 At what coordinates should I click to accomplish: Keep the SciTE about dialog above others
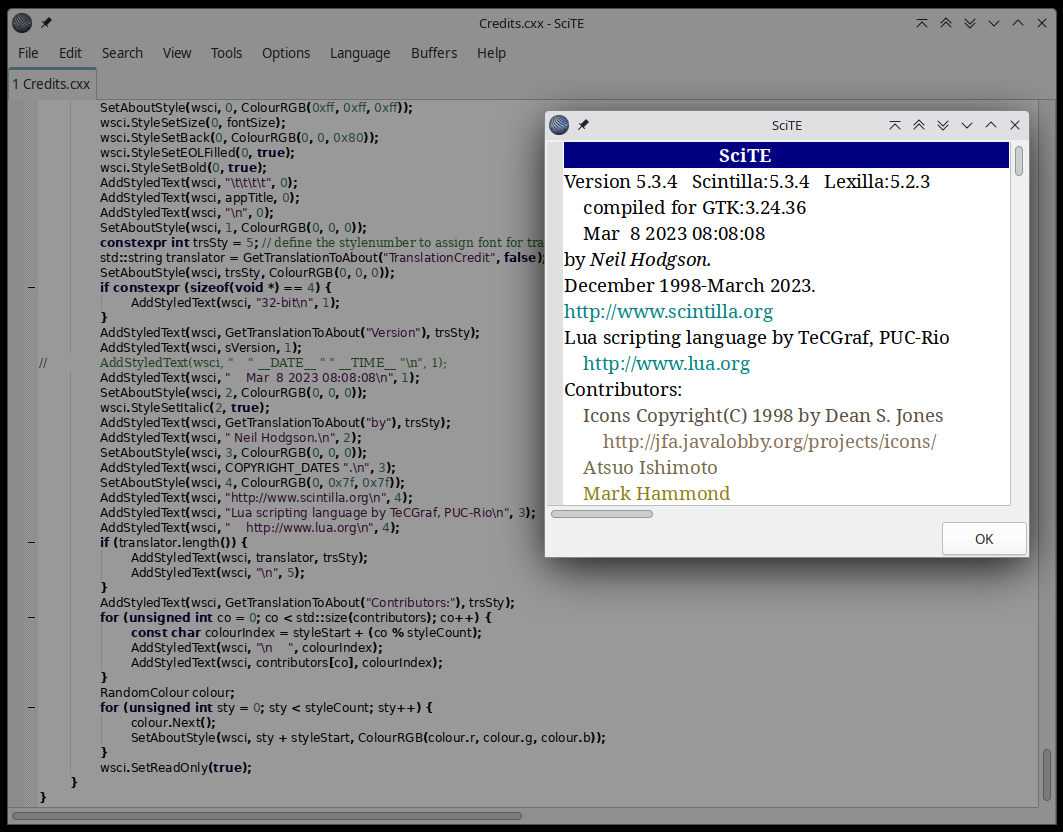919,125
